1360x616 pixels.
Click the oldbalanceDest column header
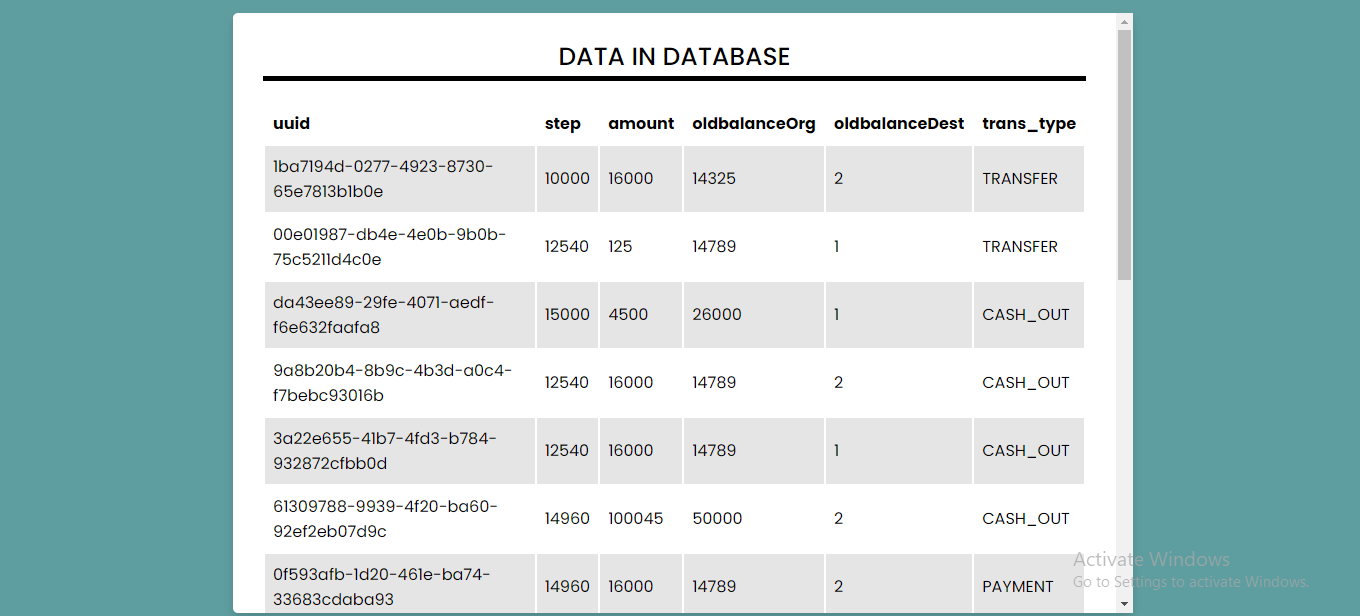coord(899,124)
